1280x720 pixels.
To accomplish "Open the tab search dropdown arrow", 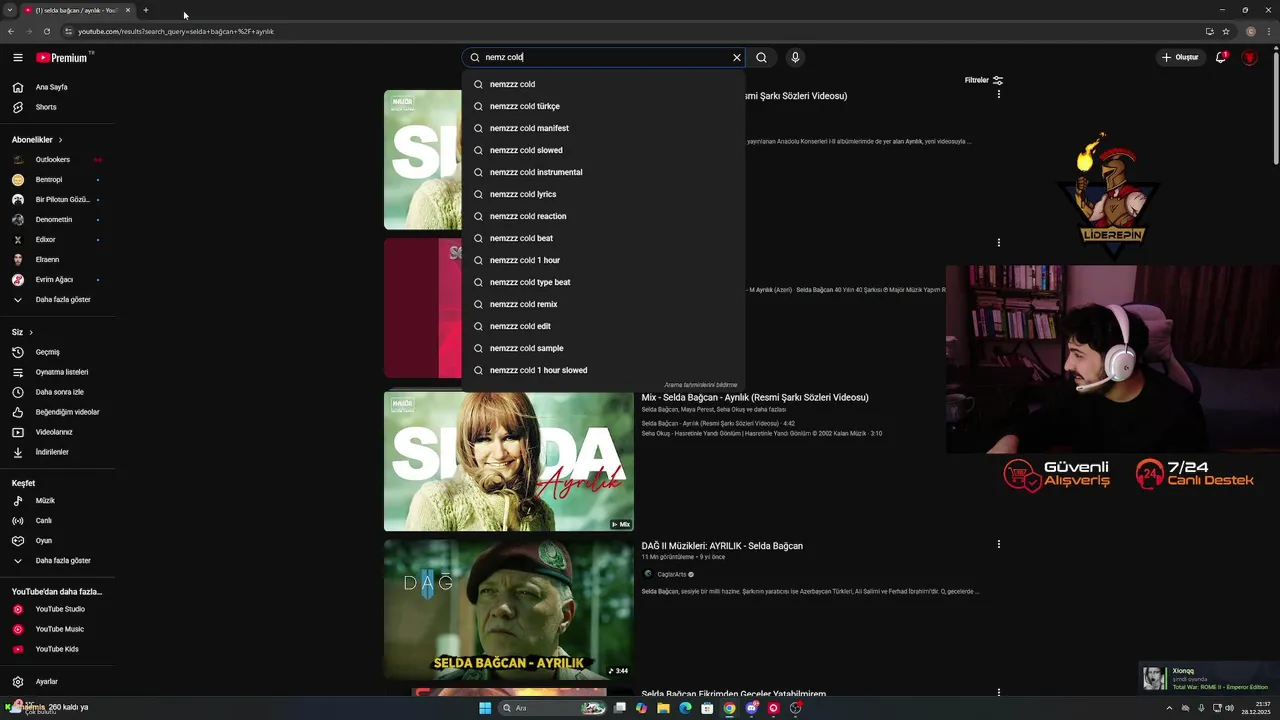I will coord(10,10).
